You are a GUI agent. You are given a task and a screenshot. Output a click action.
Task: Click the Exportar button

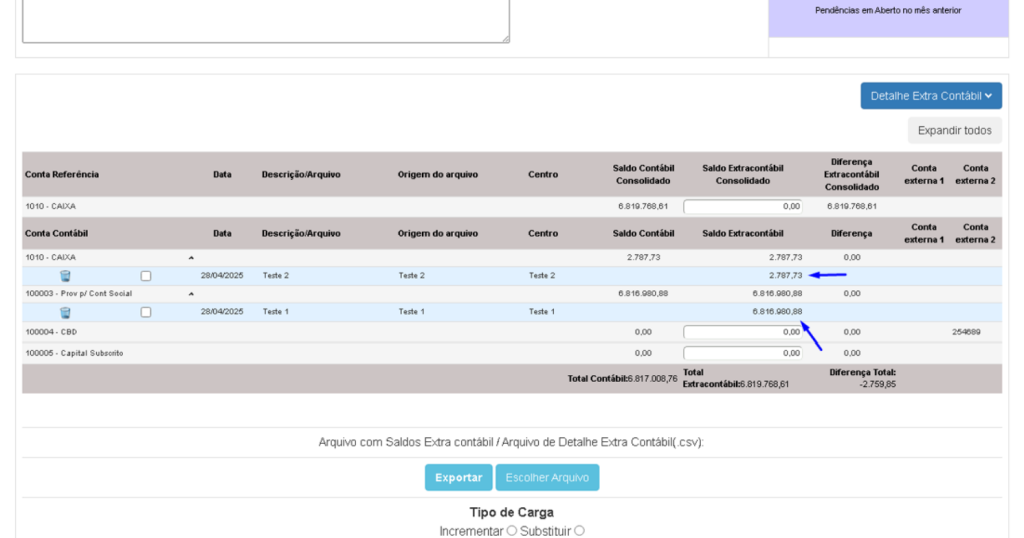point(458,477)
